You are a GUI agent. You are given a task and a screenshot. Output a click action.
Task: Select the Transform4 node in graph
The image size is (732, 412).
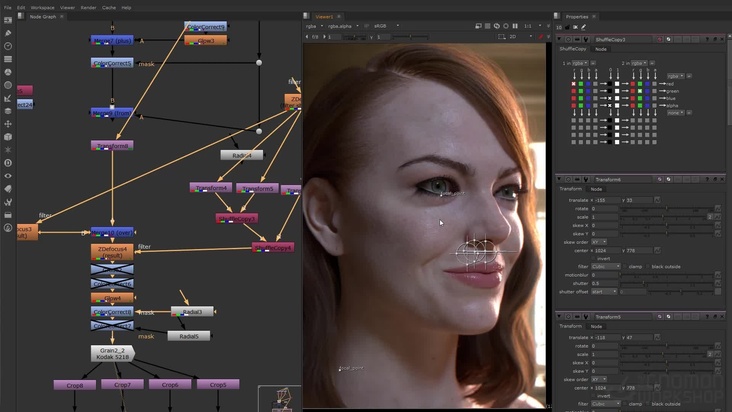tap(211, 187)
